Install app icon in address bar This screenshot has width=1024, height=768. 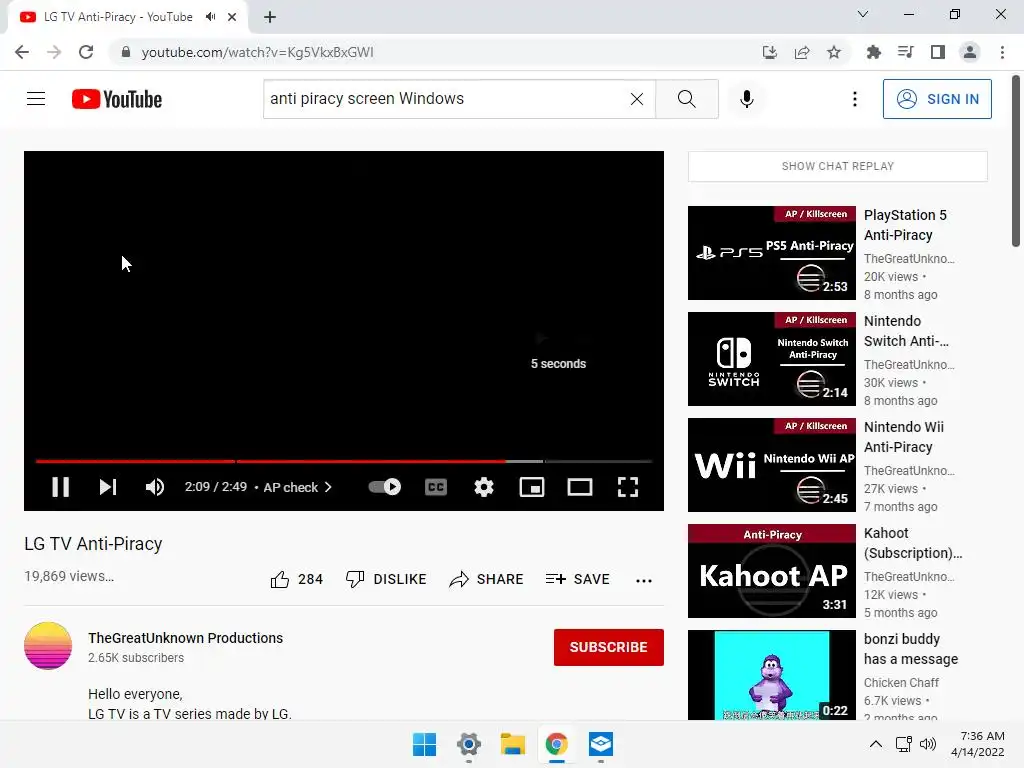[x=770, y=52]
